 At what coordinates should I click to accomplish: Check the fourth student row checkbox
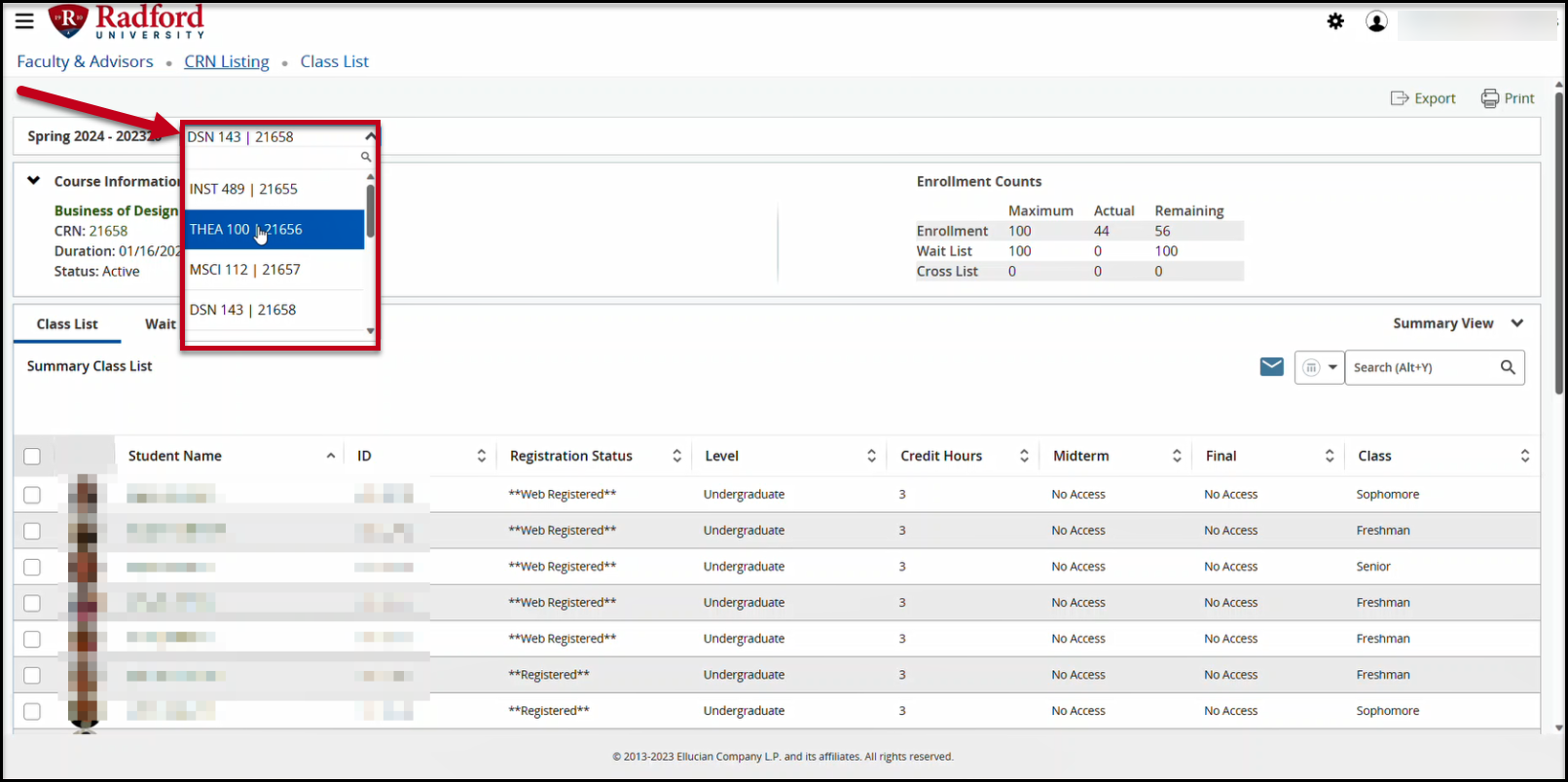(x=32, y=603)
